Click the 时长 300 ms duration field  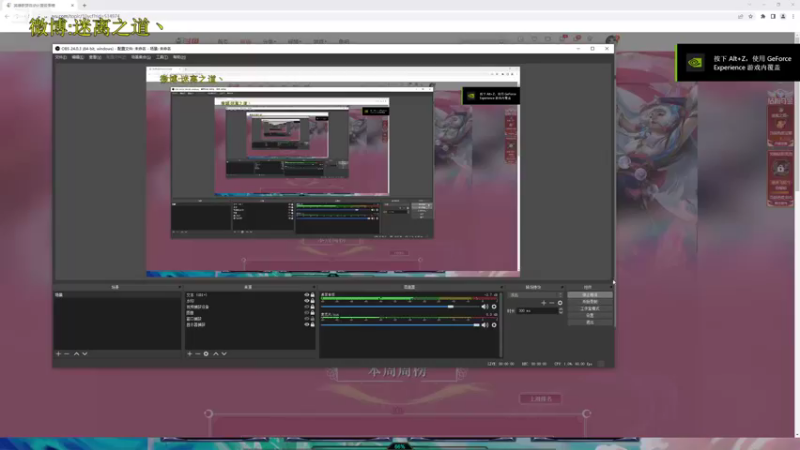pyautogui.click(x=537, y=311)
